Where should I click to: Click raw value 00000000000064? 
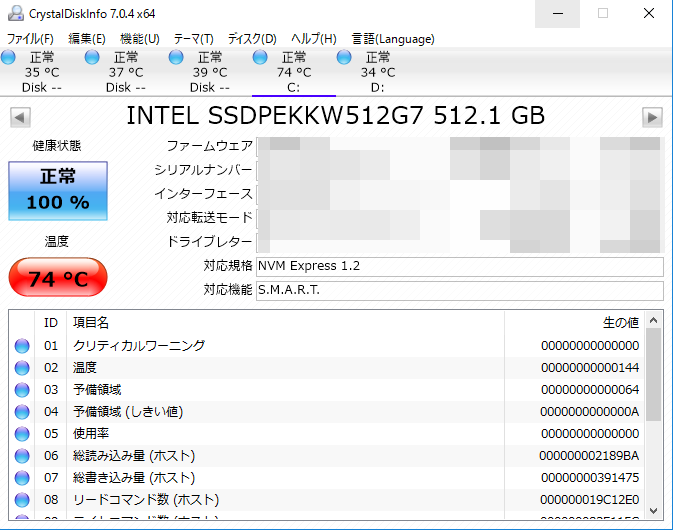[x=590, y=390]
